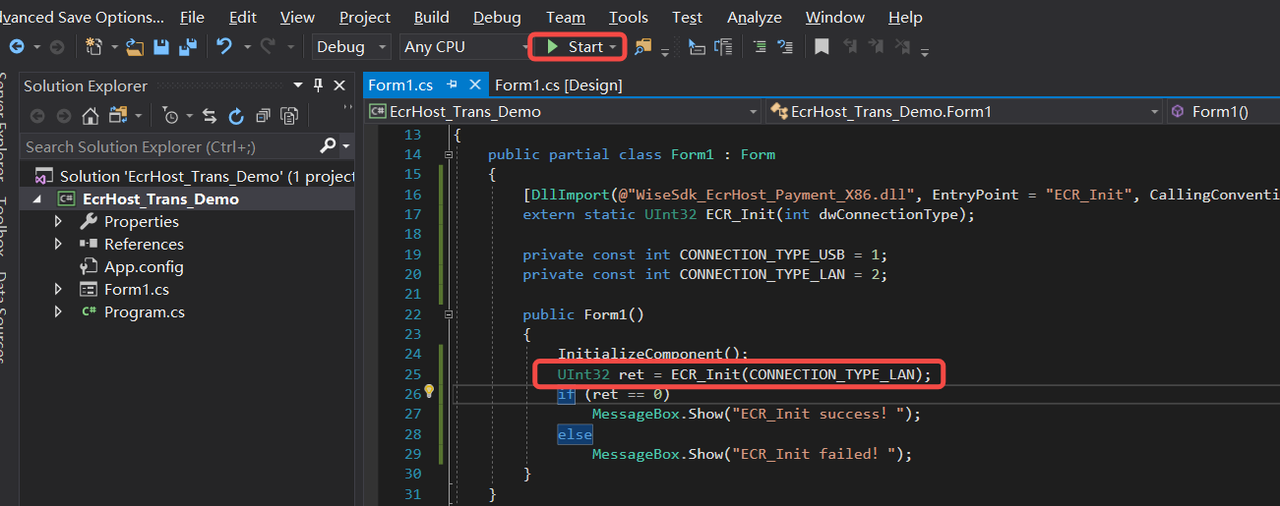This screenshot has height=506, width=1280.
Task: Open the Project menu
Action: (365, 17)
